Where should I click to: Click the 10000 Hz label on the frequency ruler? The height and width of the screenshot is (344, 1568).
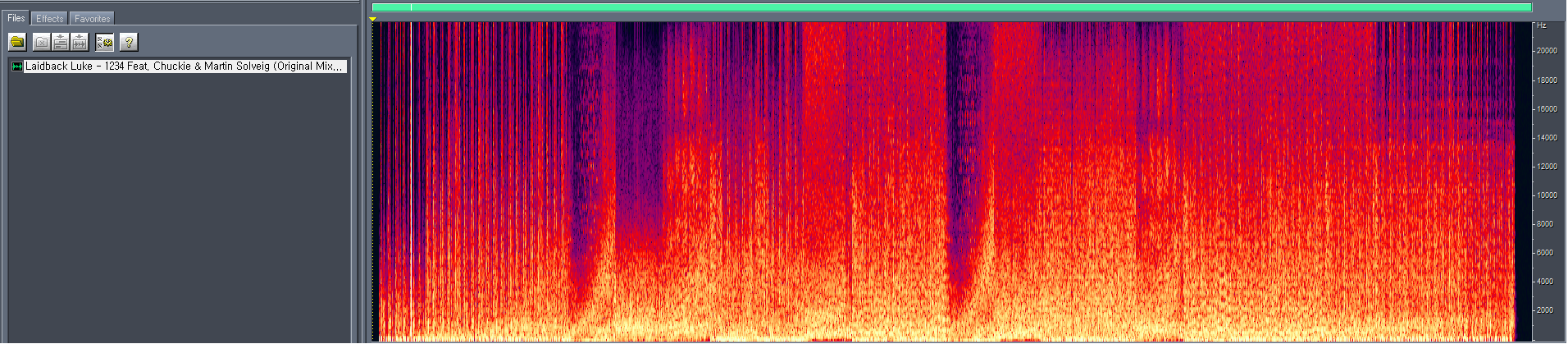click(x=1547, y=195)
